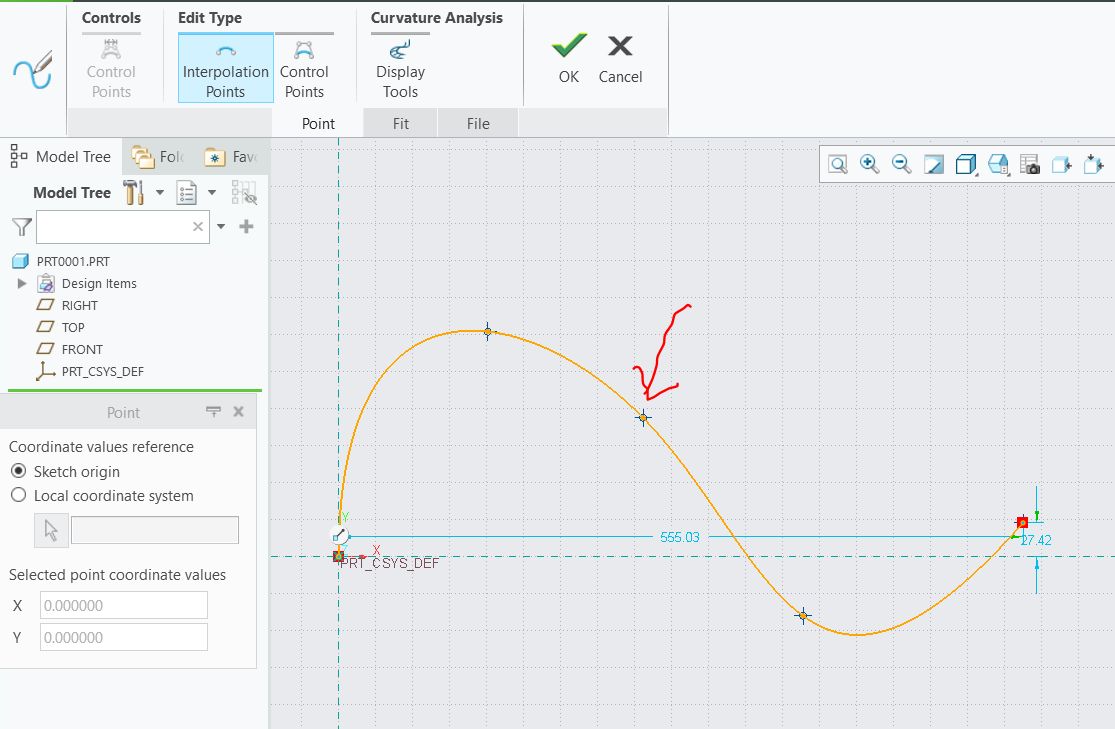Expand Design Items in the model tree
This screenshot has height=729, width=1115.
(22, 283)
